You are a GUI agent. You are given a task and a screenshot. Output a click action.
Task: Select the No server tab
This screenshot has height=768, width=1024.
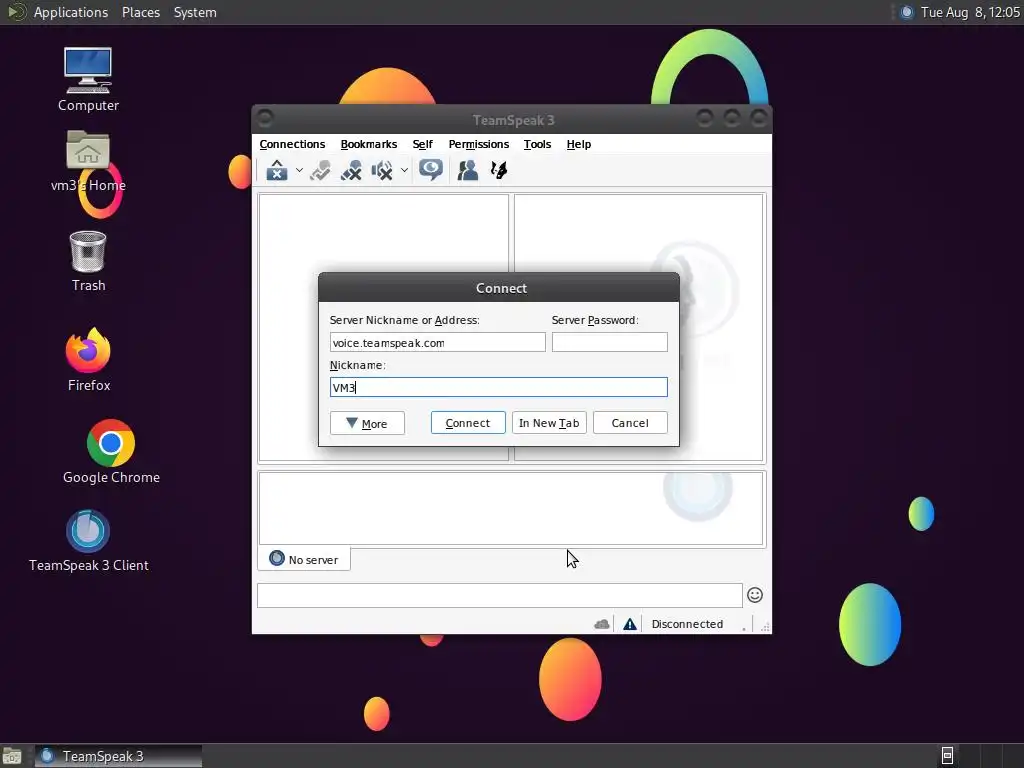point(304,559)
